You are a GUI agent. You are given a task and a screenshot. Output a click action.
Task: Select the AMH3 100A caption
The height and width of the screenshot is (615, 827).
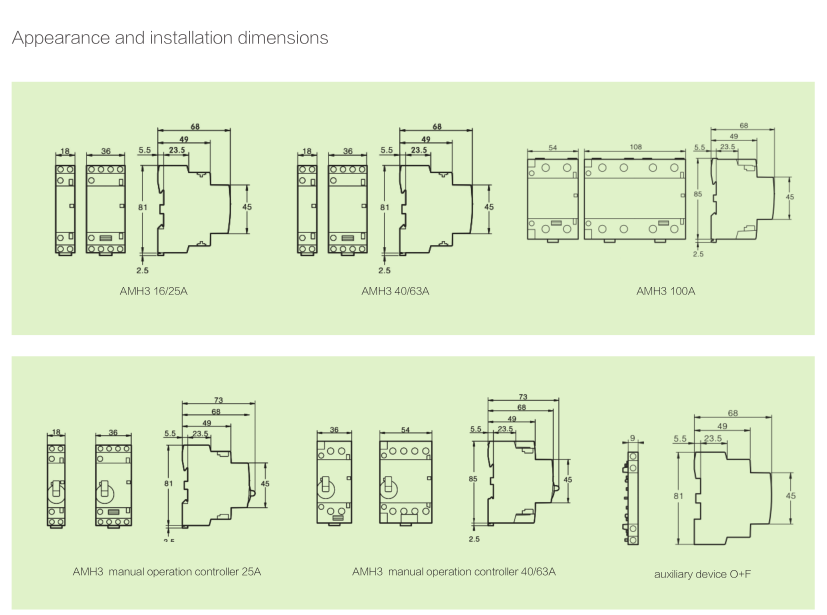tap(665, 291)
